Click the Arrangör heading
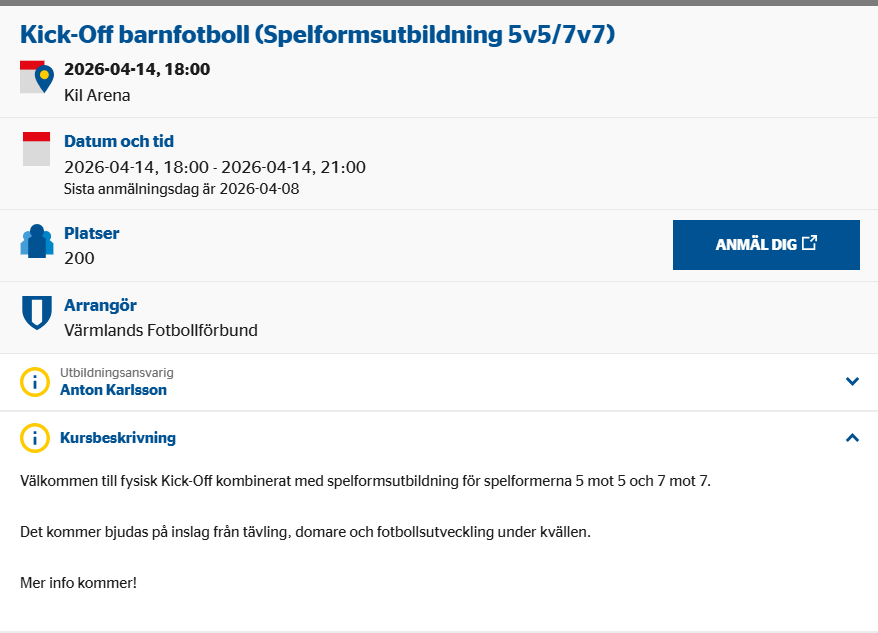This screenshot has height=633, width=878. [x=100, y=305]
